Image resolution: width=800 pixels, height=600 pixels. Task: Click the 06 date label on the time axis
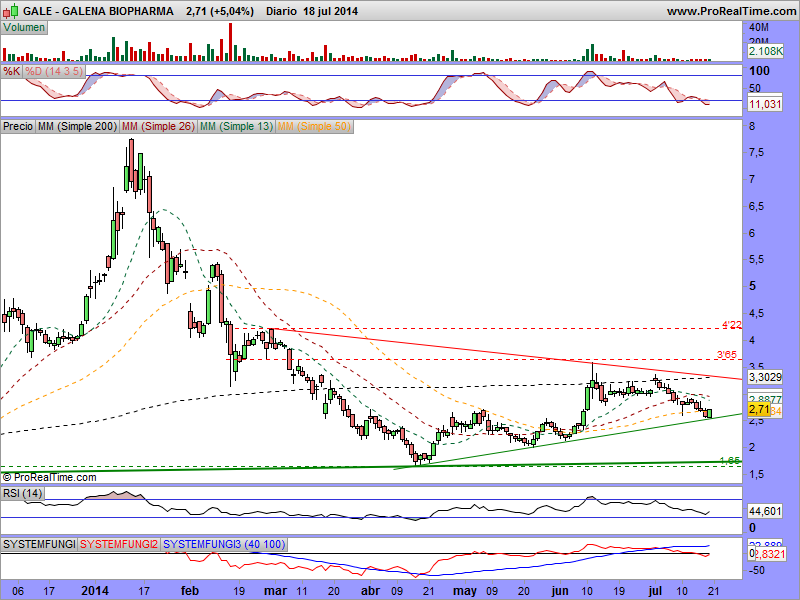pyautogui.click(x=17, y=591)
